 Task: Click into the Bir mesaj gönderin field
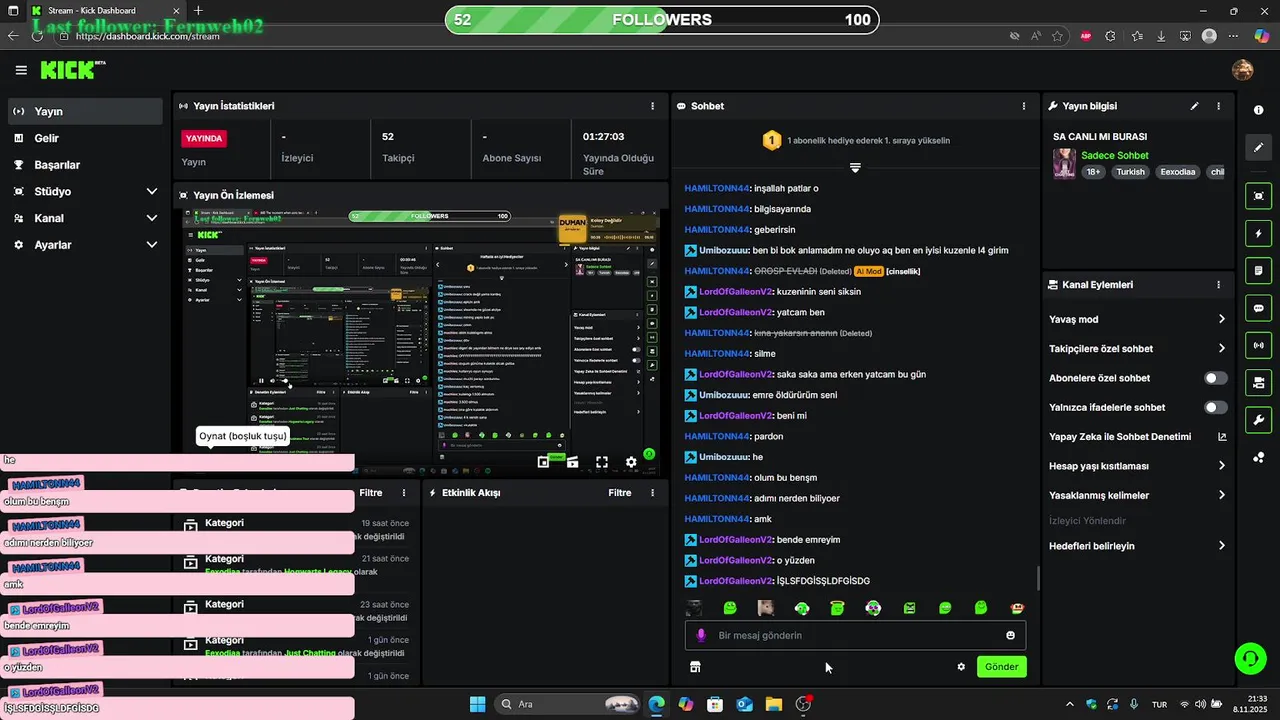coord(855,635)
